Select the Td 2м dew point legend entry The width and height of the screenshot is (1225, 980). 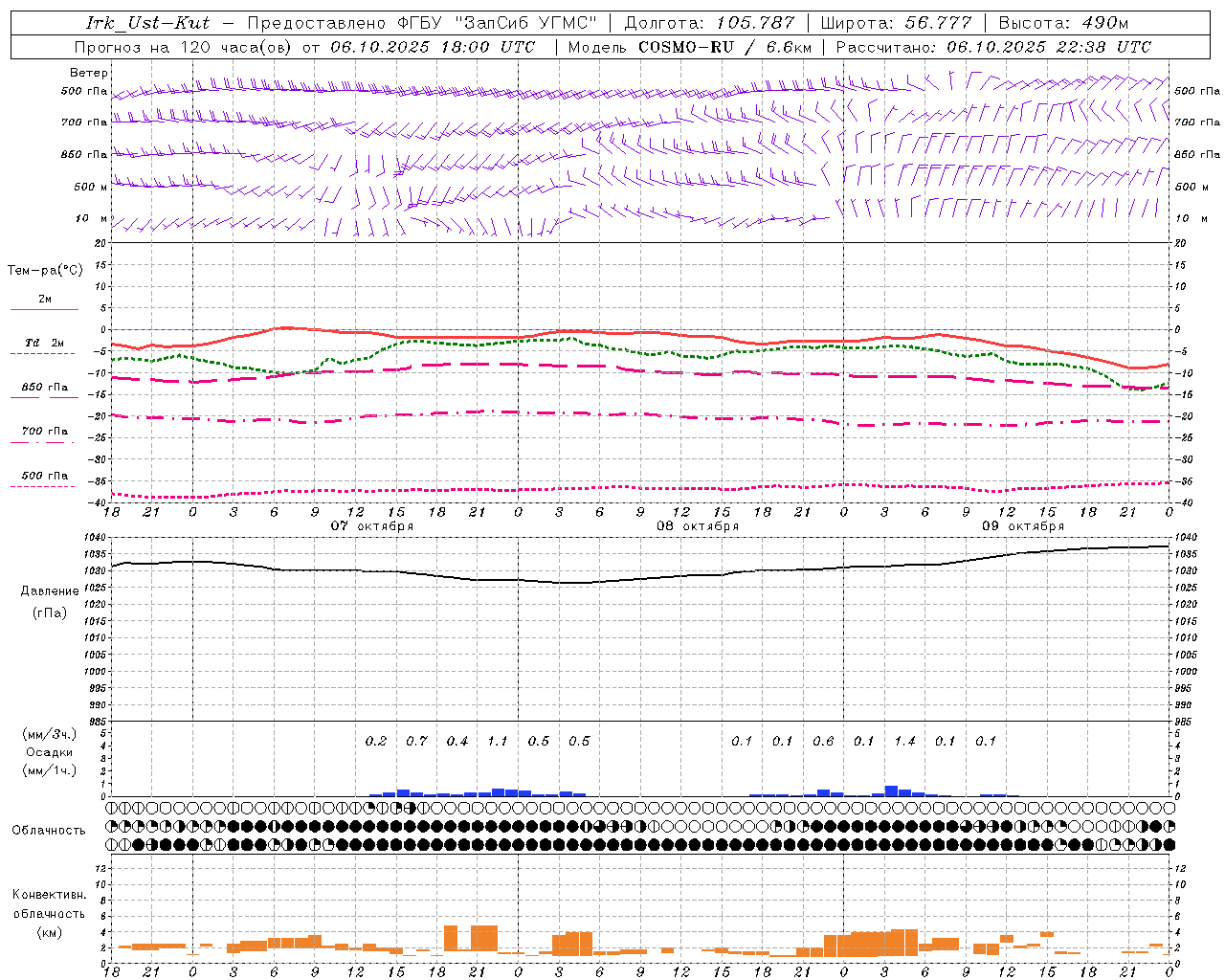coord(45,343)
